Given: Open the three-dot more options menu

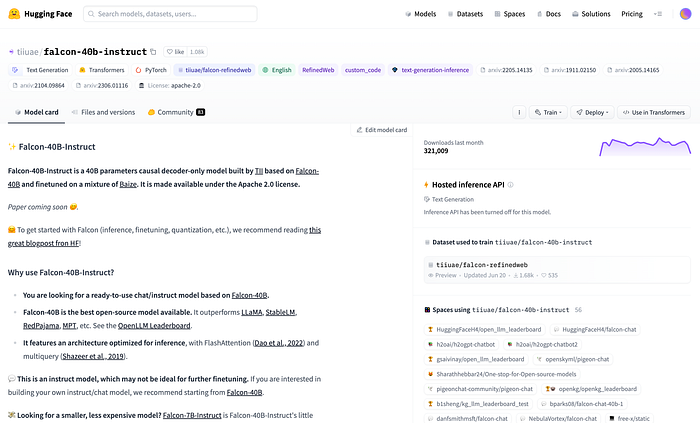Looking at the screenshot, I should [519, 112].
